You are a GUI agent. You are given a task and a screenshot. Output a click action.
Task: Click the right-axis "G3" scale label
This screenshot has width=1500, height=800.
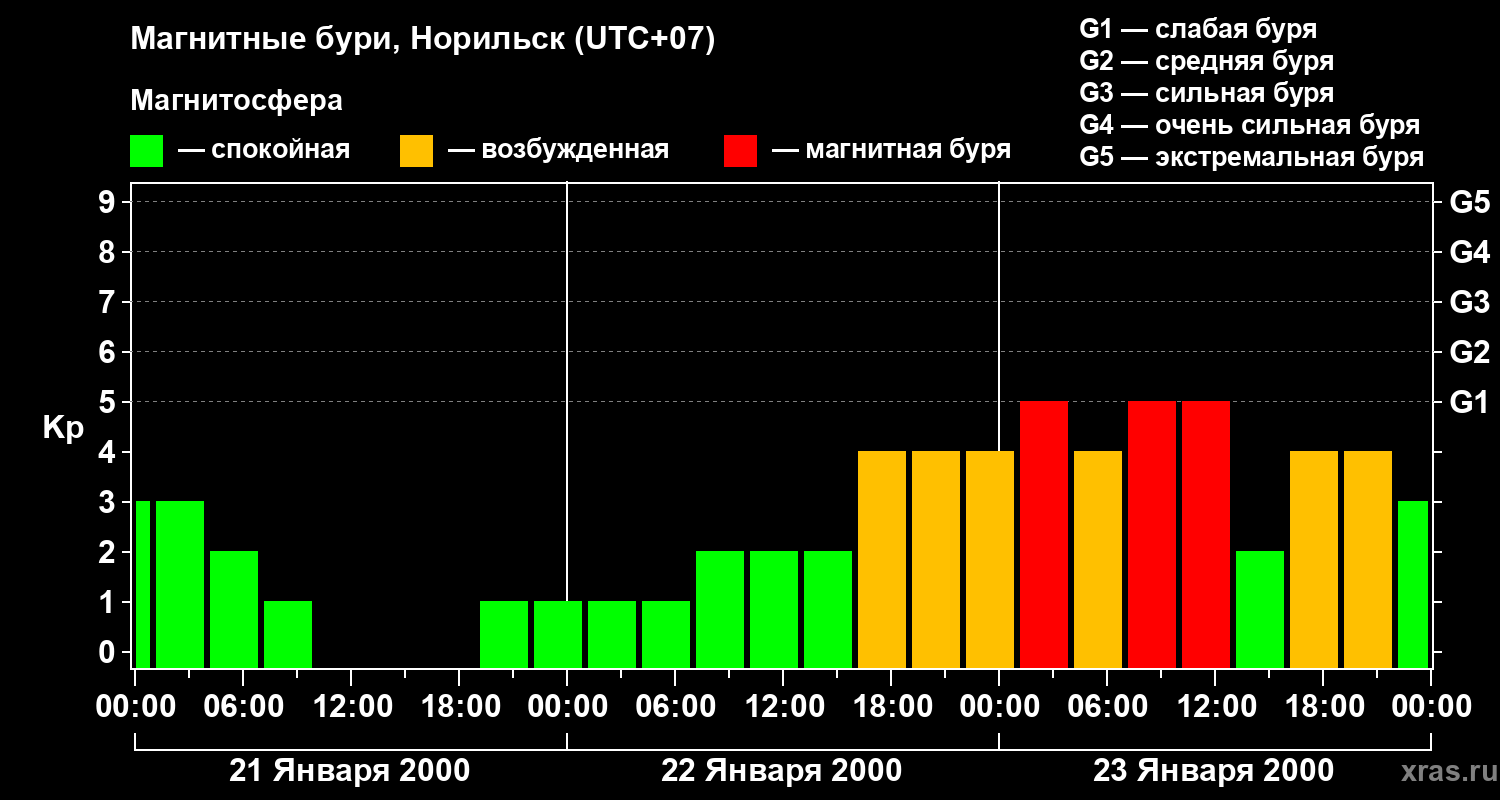point(1469,302)
